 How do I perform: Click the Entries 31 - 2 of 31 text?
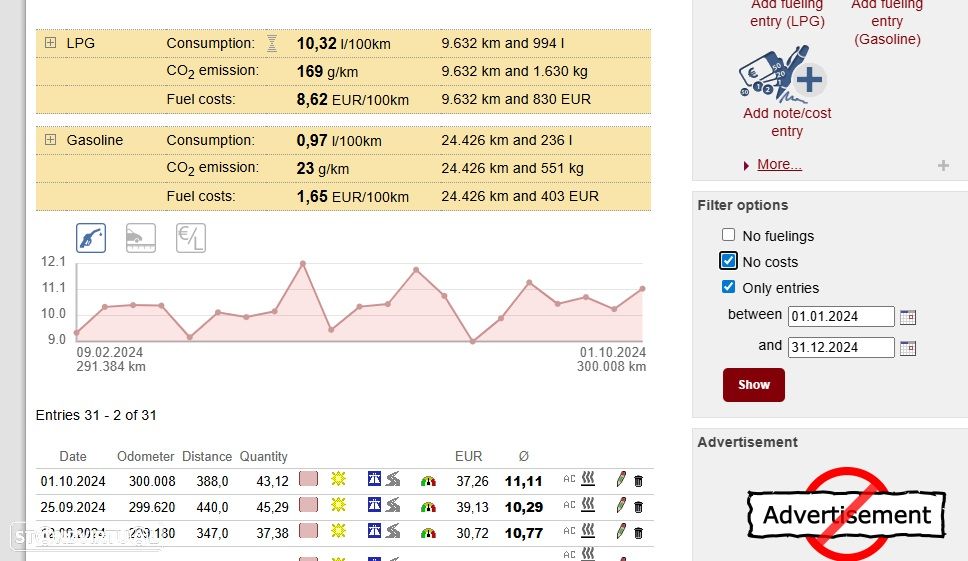[96, 415]
